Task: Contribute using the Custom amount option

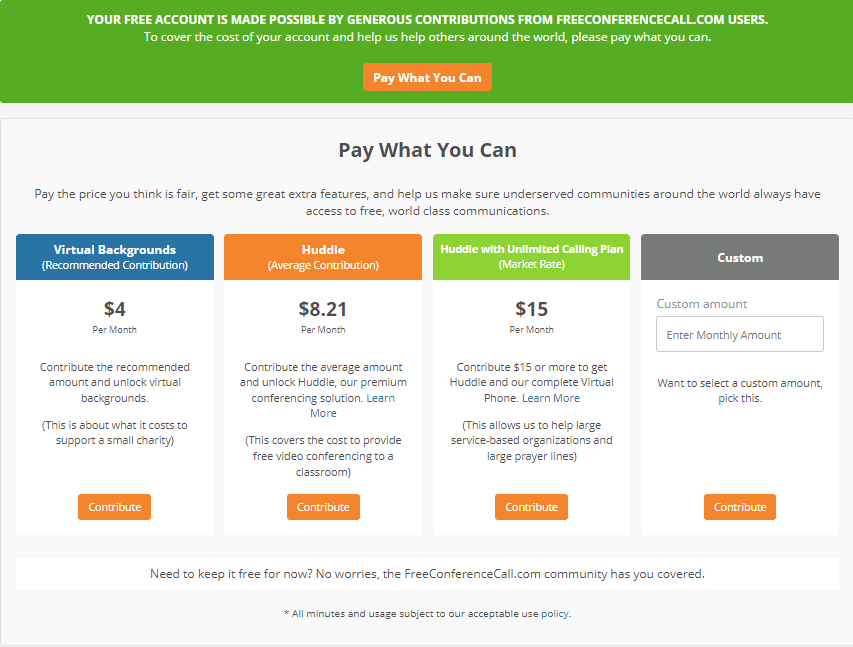Action: coord(739,507)
